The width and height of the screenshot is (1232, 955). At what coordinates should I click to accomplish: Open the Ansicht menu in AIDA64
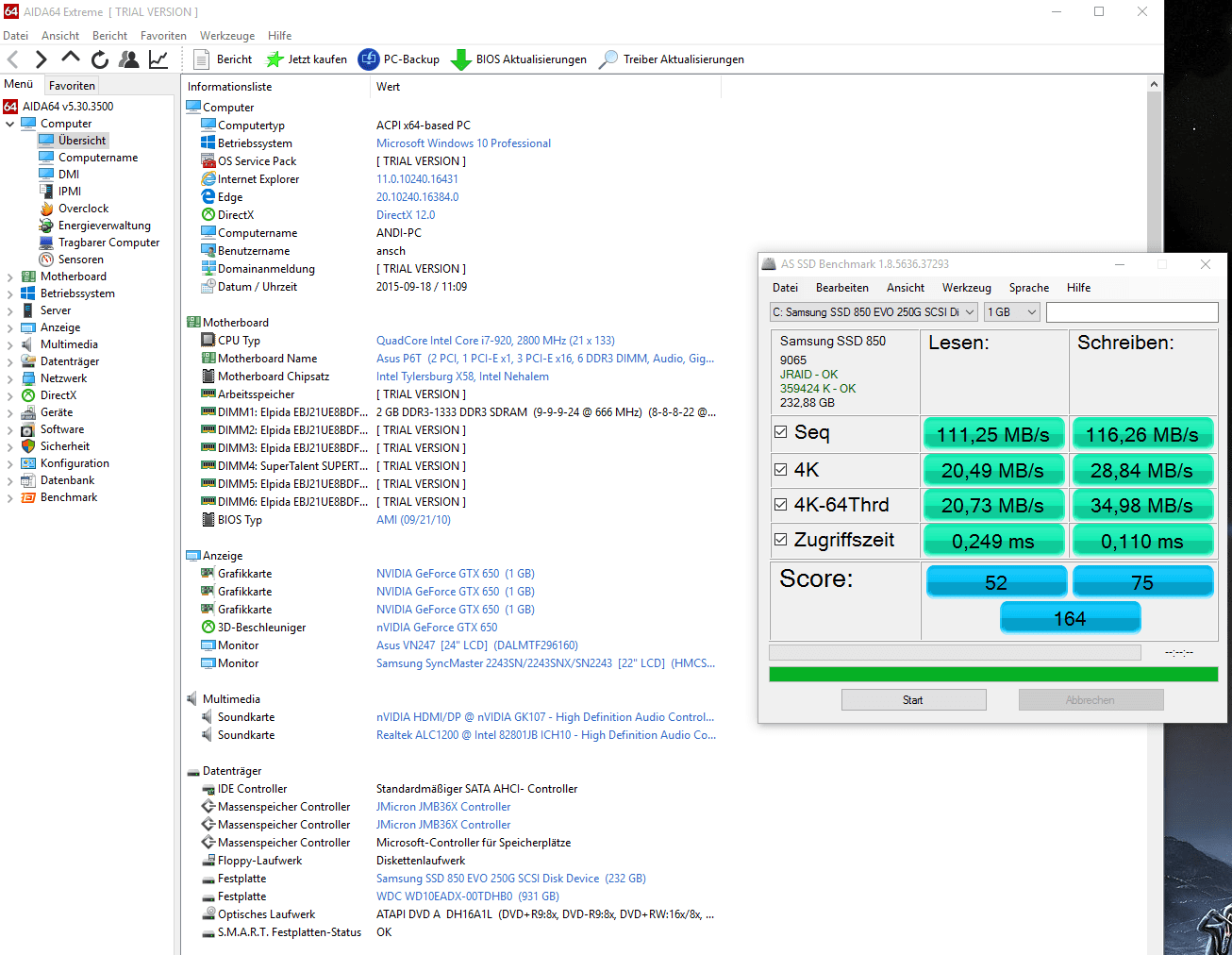pos(60,36)
